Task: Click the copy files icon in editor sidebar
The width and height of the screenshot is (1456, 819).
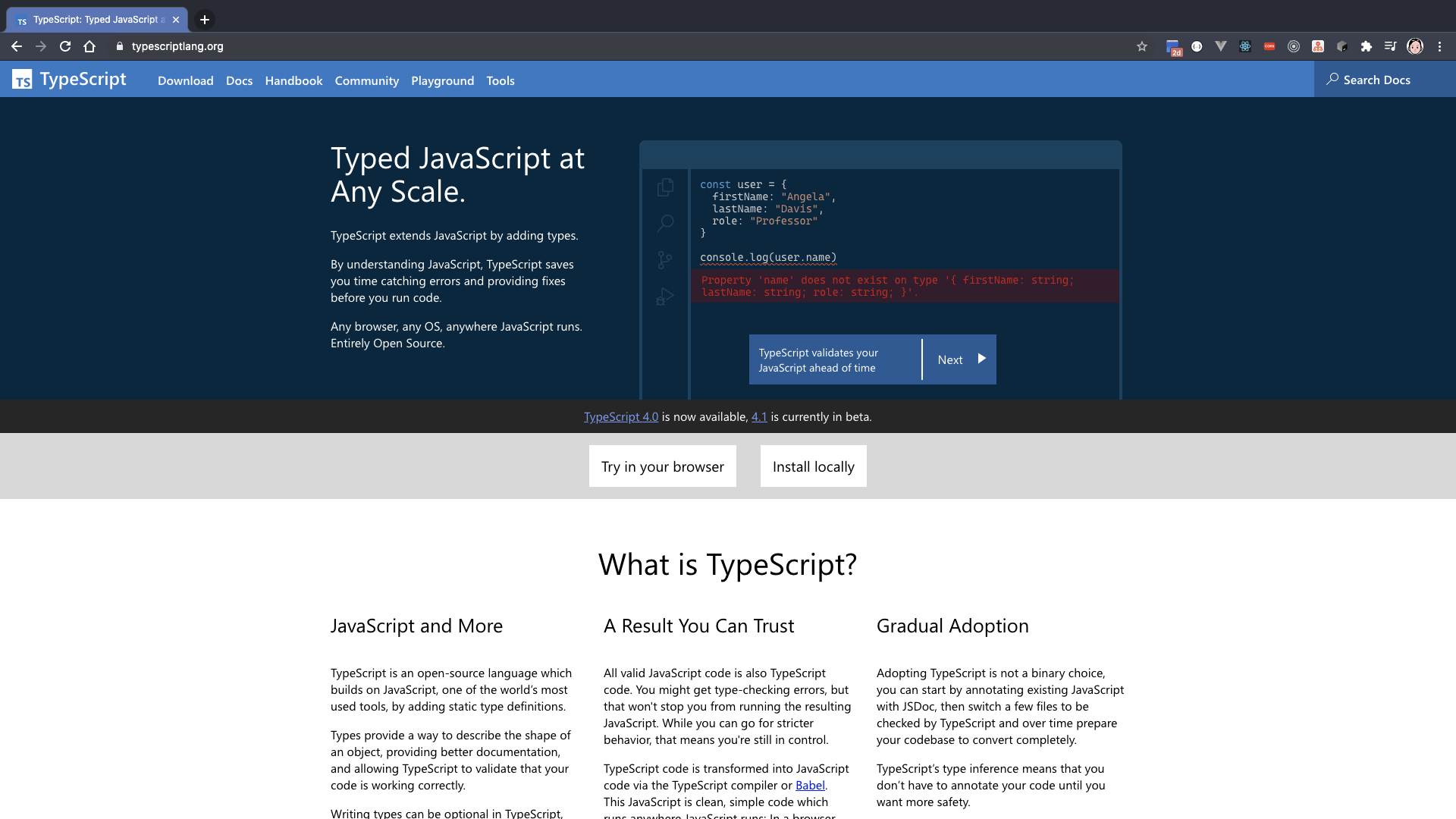Action: (665, 187)
